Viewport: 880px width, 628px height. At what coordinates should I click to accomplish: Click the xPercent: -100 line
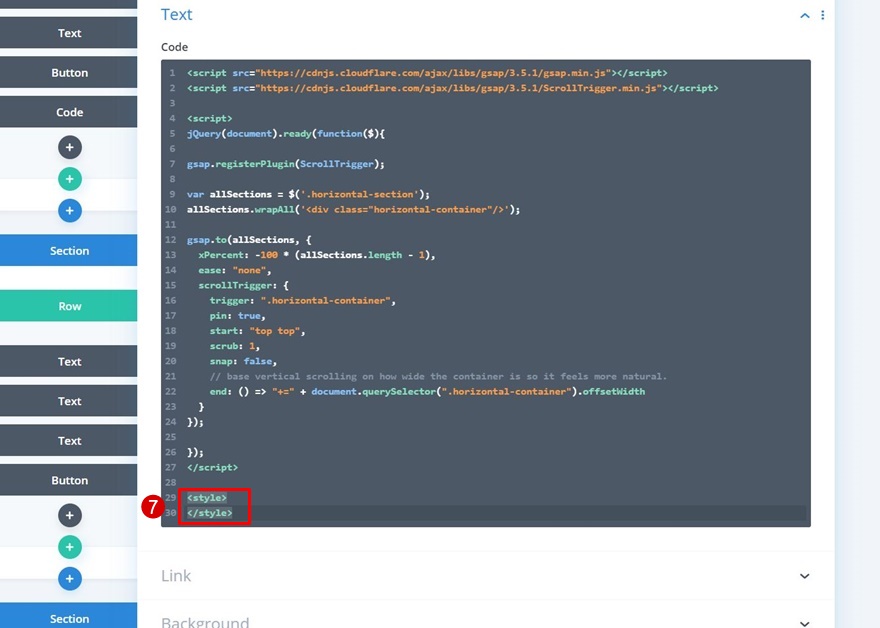[317, 255]
